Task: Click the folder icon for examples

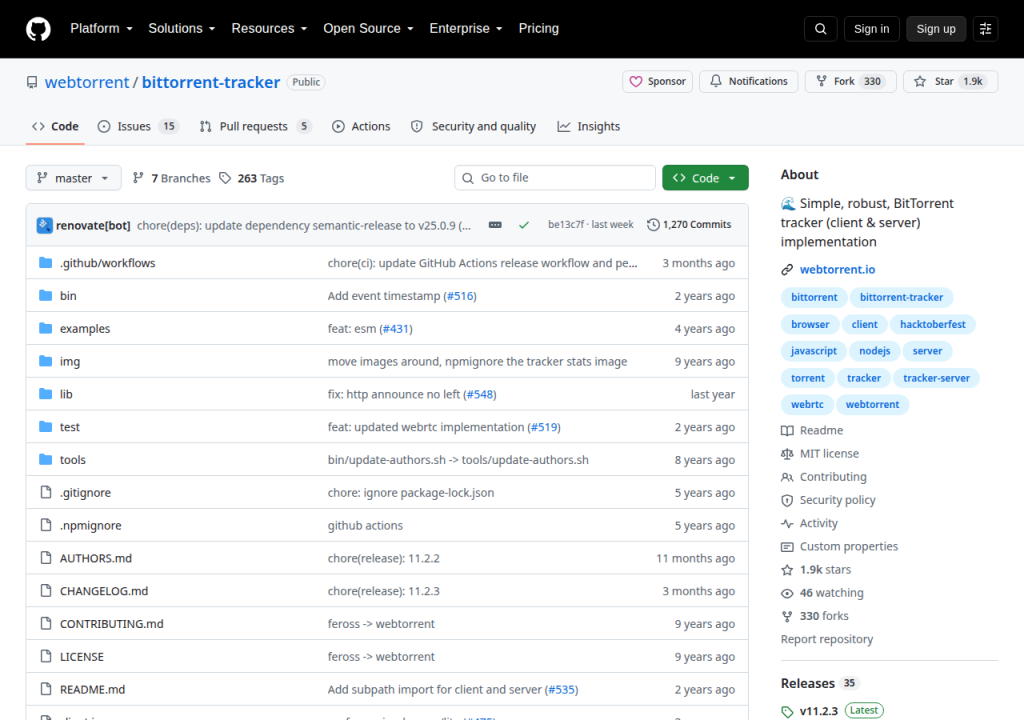Action: (x=45, y=328)
